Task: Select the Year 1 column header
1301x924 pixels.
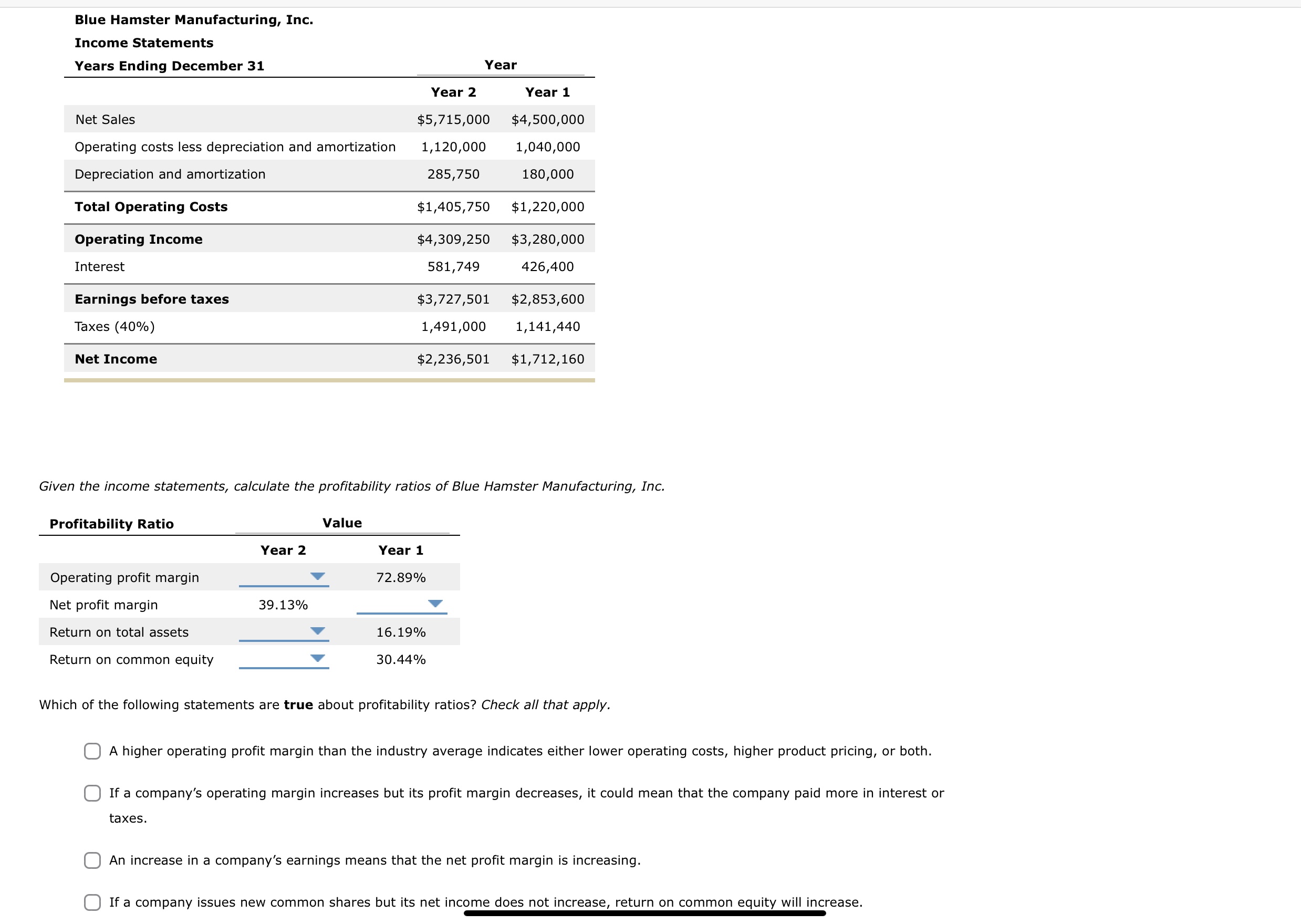Action: click(547, 91)
